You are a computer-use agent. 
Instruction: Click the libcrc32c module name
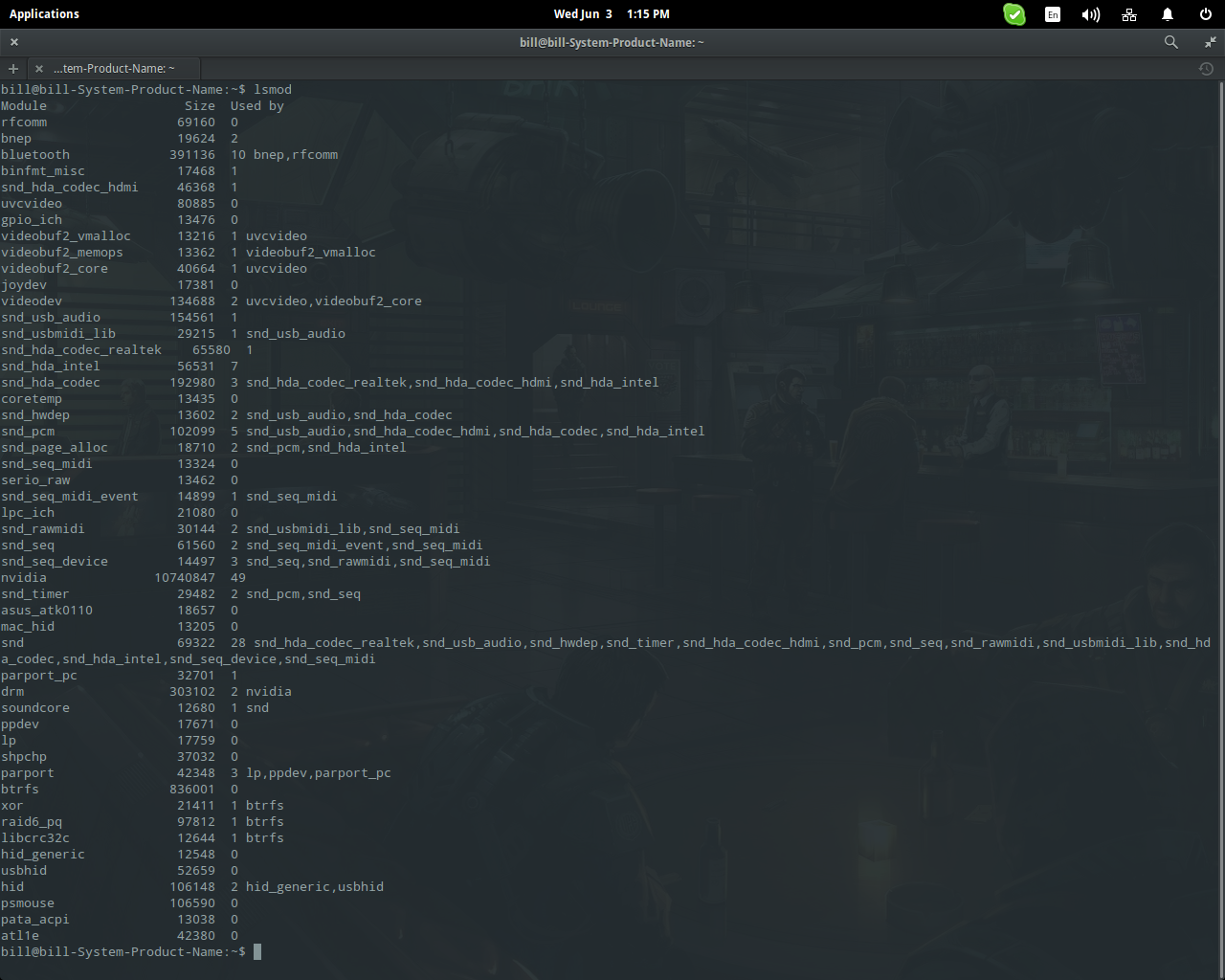pos(35,838)
